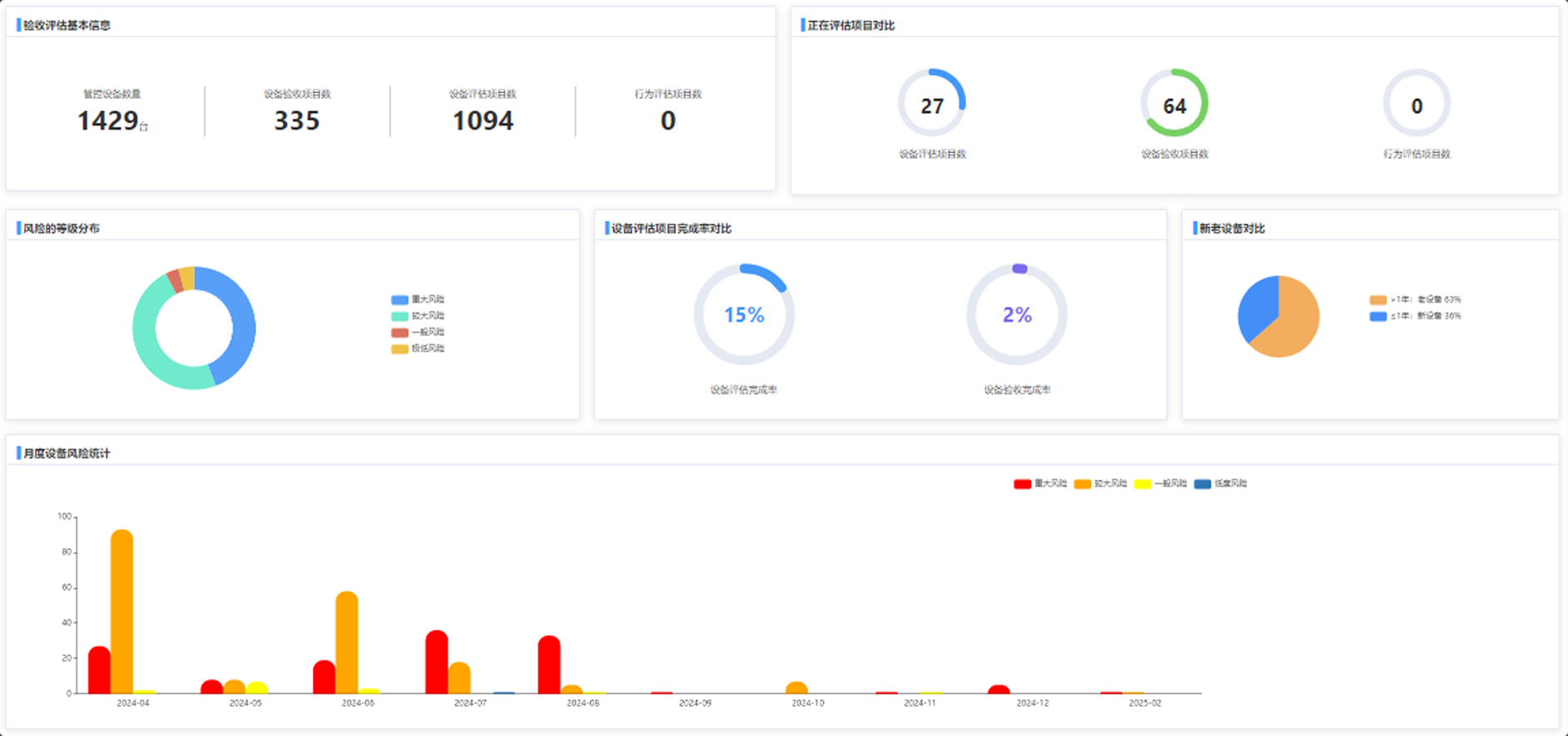1568x736 pixels.
Task: Click the 老设备 63% legend entry
Action: [x=1415, y=299]
